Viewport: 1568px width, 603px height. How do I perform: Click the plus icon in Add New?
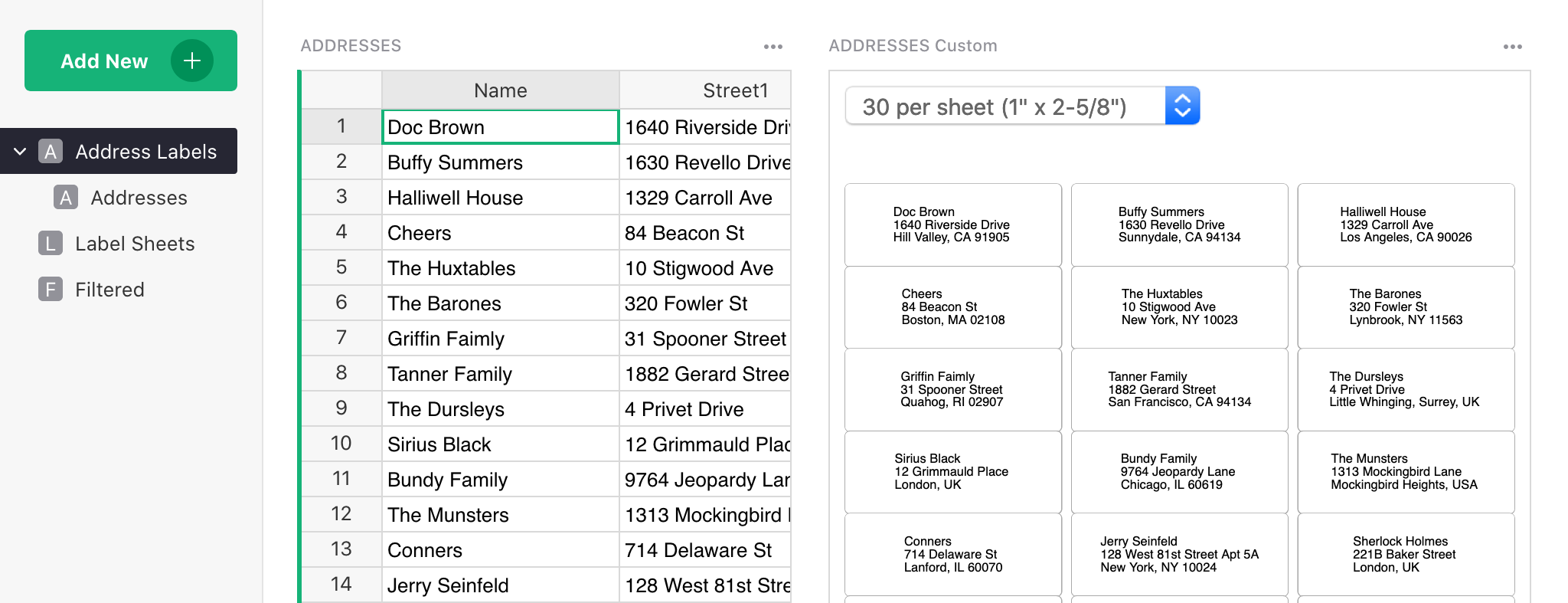192,61
